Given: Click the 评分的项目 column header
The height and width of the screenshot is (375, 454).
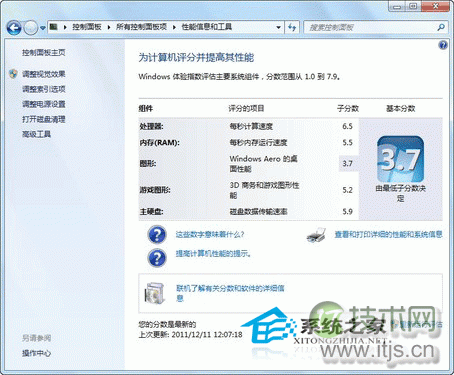Looking at the screenshot, I should point(246,108).
